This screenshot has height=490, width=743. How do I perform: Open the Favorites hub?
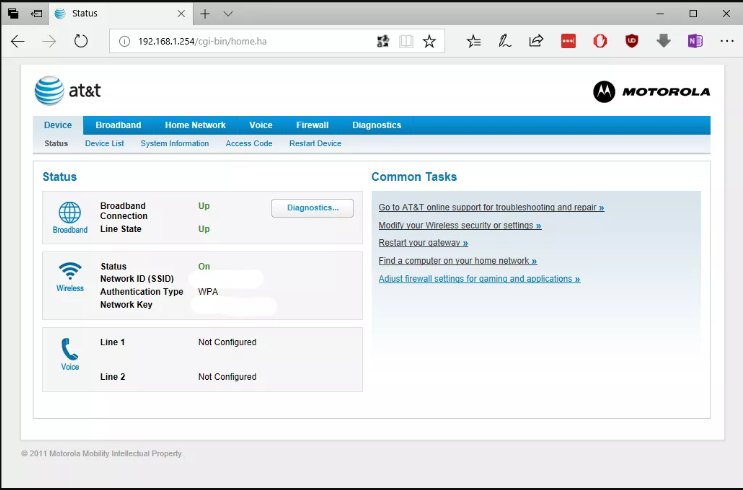(473, 42)
